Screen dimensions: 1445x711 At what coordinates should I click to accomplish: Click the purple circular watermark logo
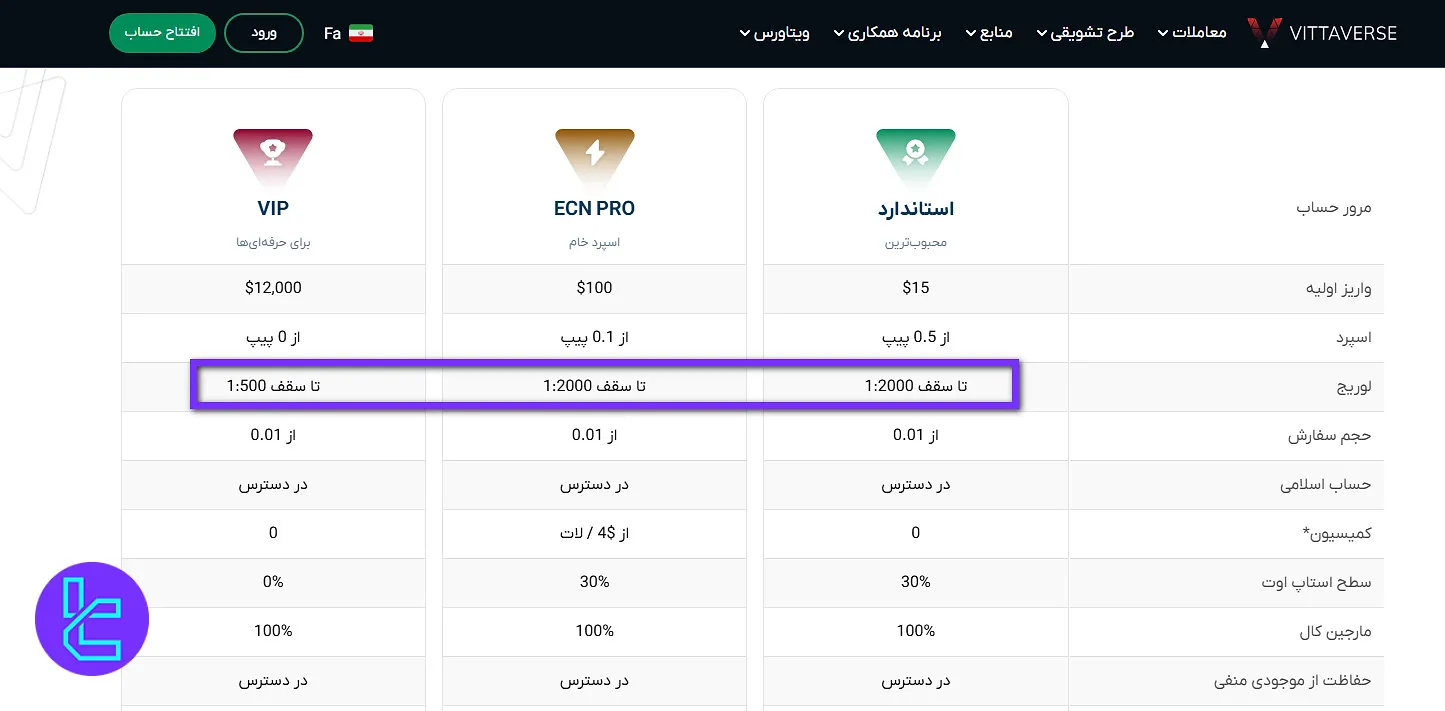tap(91, 618)
